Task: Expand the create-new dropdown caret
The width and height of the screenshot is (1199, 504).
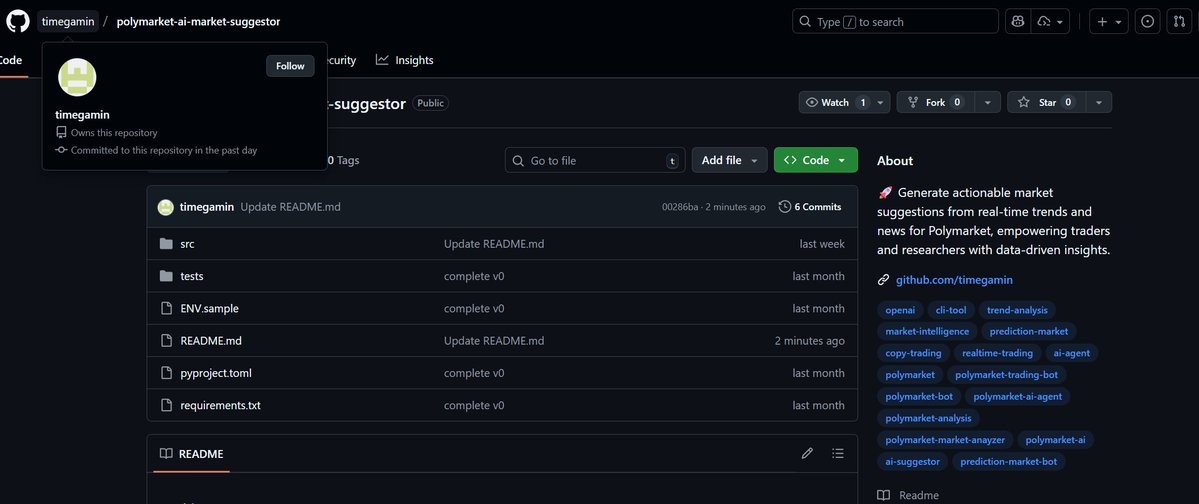Action: point(1119,22)
